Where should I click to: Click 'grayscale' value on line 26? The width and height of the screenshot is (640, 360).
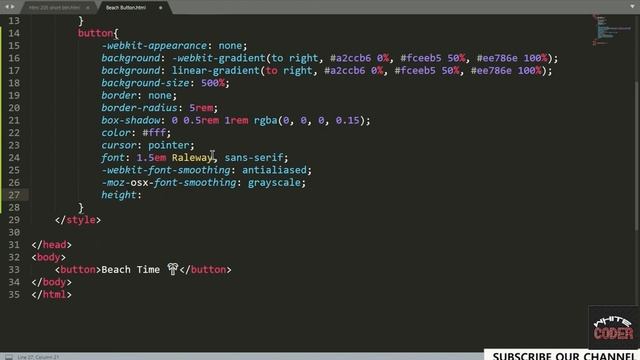coord(274,182)
